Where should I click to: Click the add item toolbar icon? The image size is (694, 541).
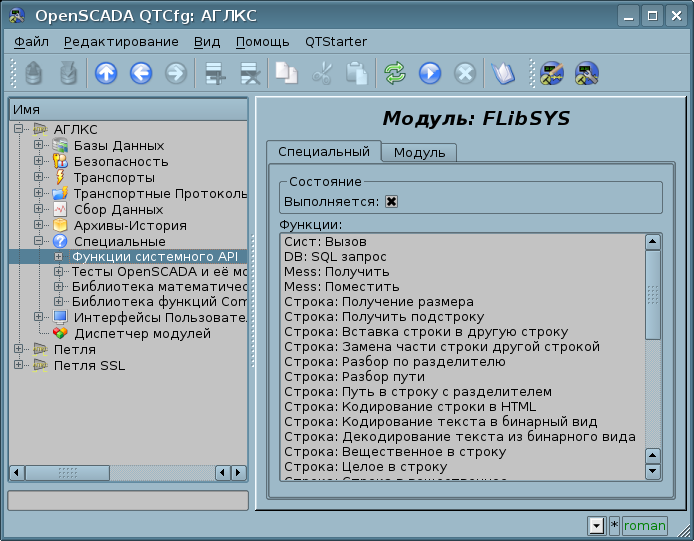[x=213, y=73]
